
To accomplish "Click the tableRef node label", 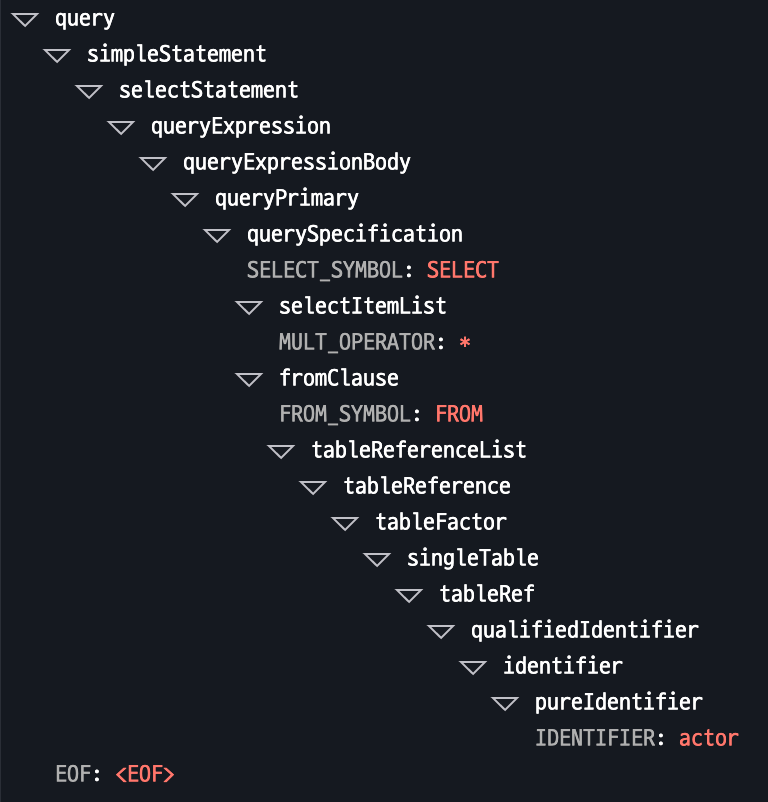I will pyautogui.click(x=487, y=594).
